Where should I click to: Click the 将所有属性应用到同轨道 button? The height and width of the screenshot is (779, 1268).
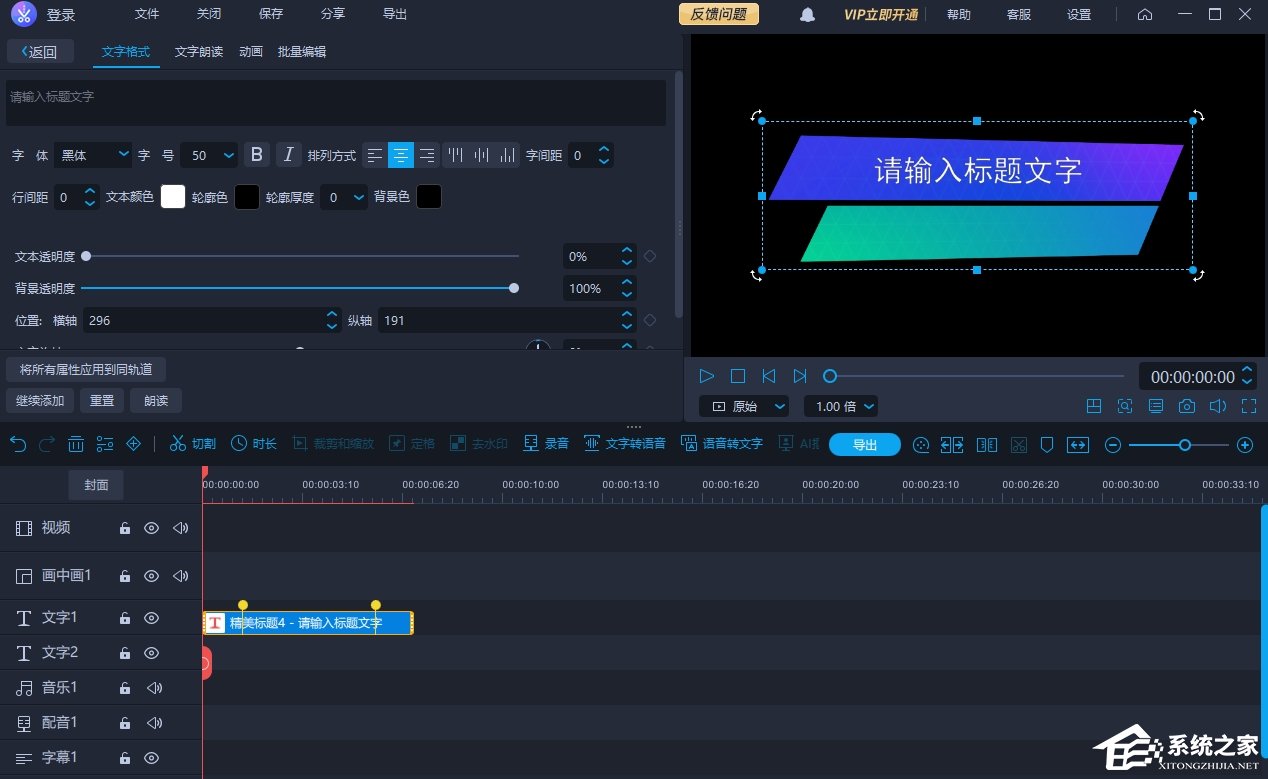point(86,370)
